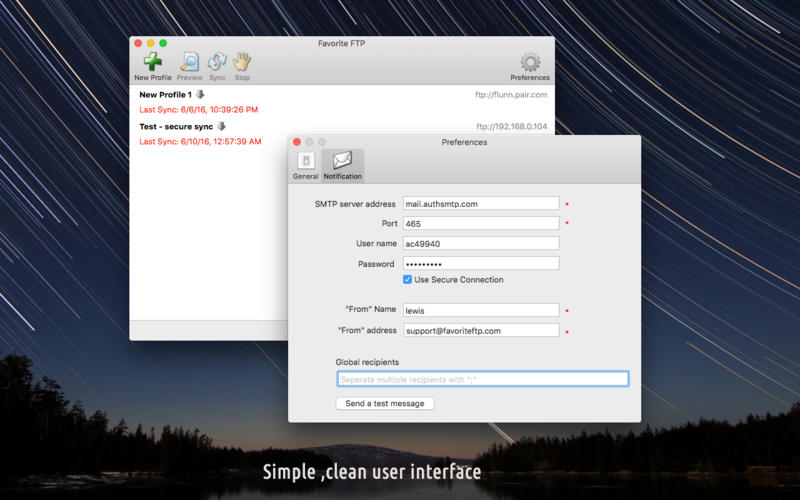The width and height of the screenshot is (800, 500).
Task: Open Preferences gear in the toolbar
Action: (x=530, y=63)
